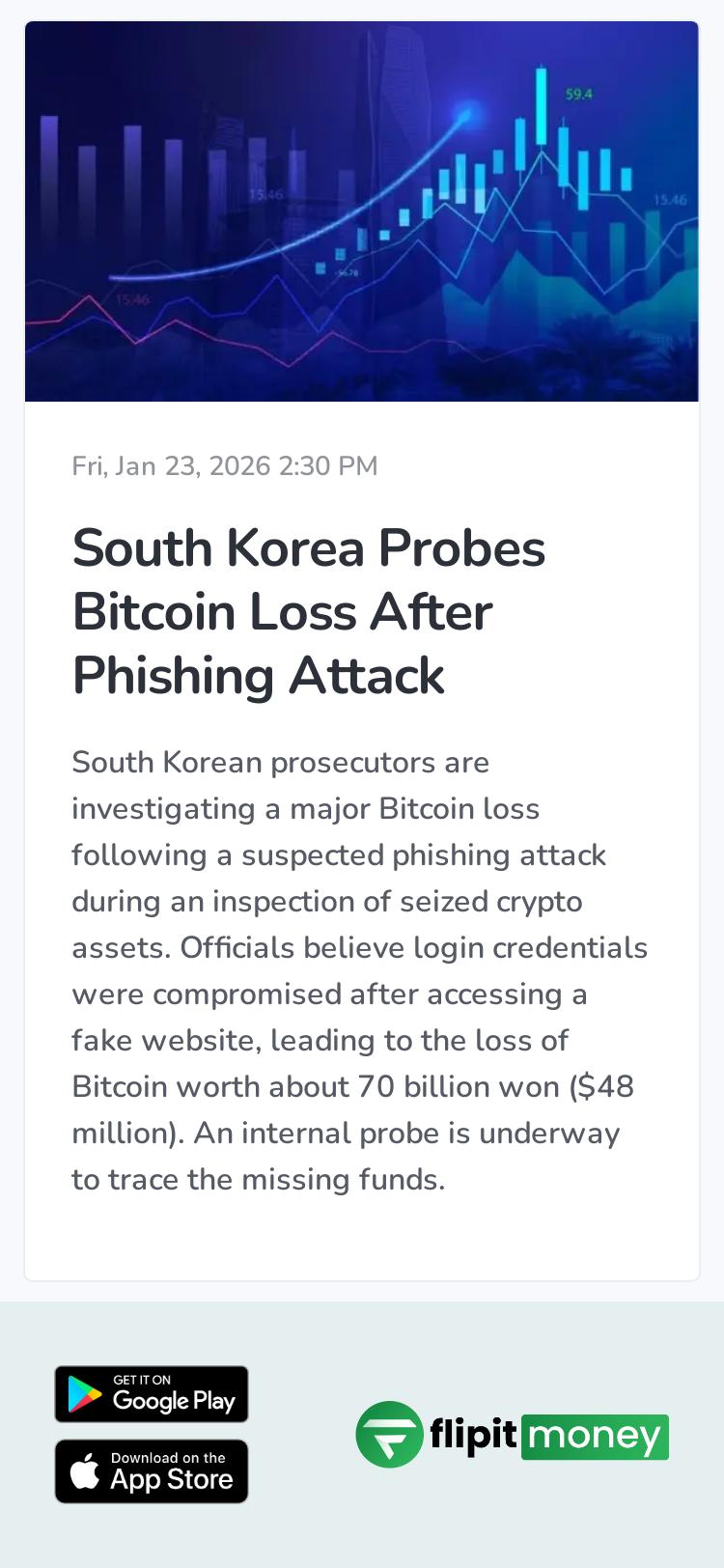Click the flipit money brand link

512,1436
